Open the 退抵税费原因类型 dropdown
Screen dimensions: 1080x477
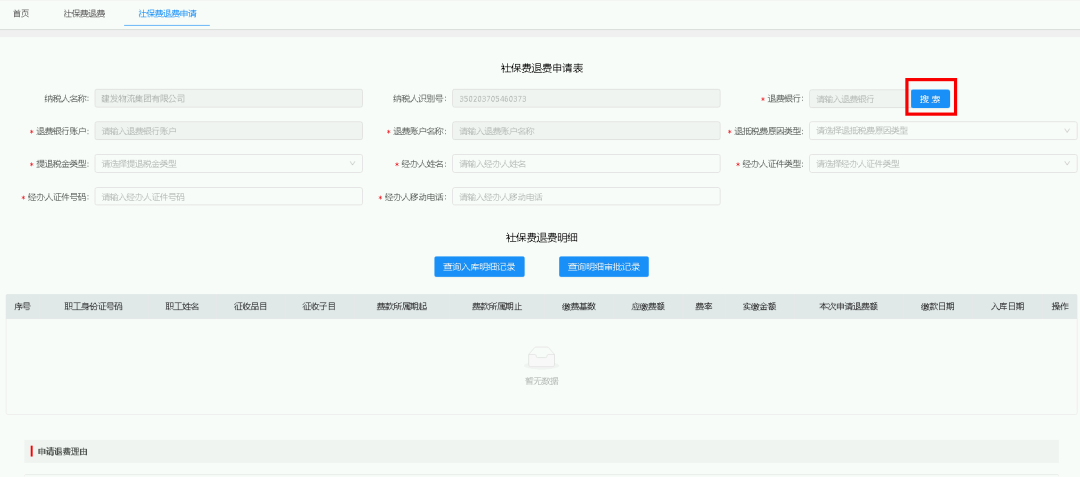(943, 131)
